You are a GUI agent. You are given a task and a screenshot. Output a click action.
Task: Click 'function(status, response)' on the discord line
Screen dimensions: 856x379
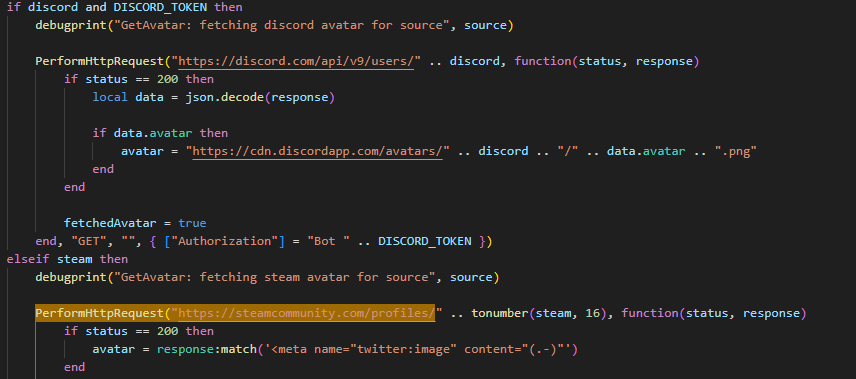607,61
